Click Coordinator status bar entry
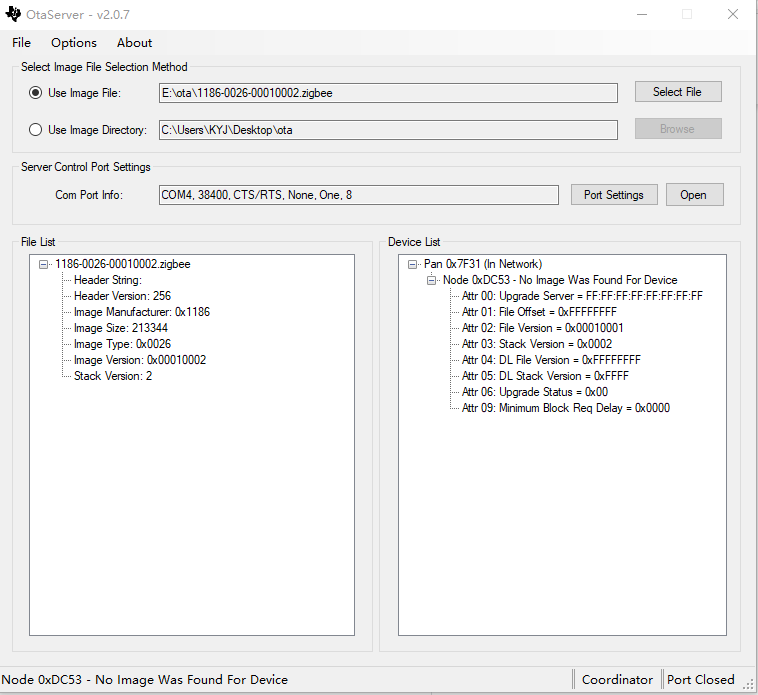758x695 pixels. pos(617,680)
